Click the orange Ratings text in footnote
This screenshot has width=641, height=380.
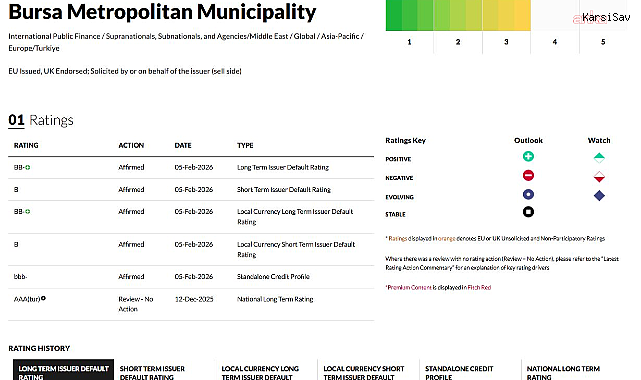click(397, 239)
